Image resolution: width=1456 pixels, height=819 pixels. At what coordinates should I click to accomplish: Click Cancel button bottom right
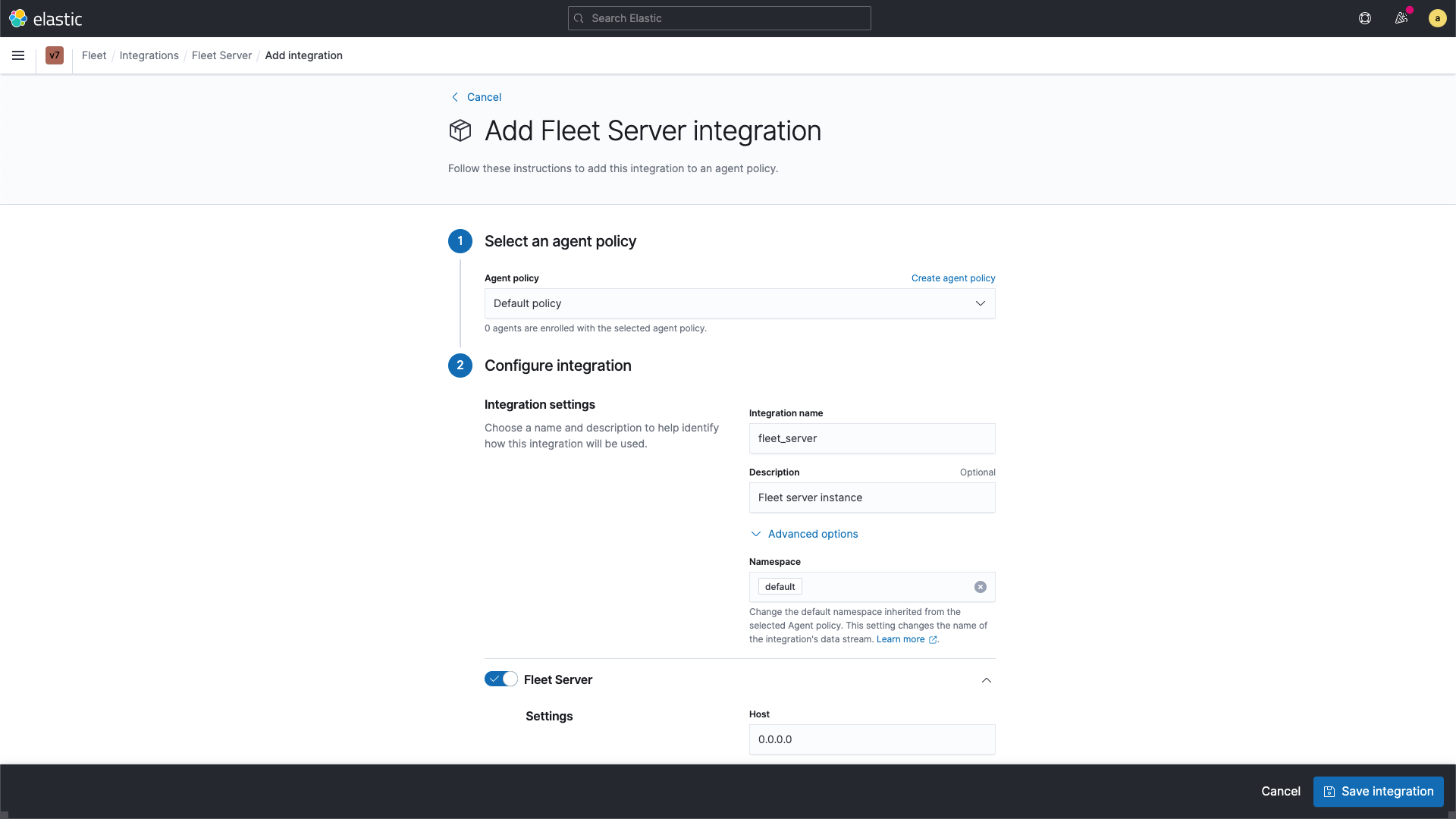point(1280,791)
